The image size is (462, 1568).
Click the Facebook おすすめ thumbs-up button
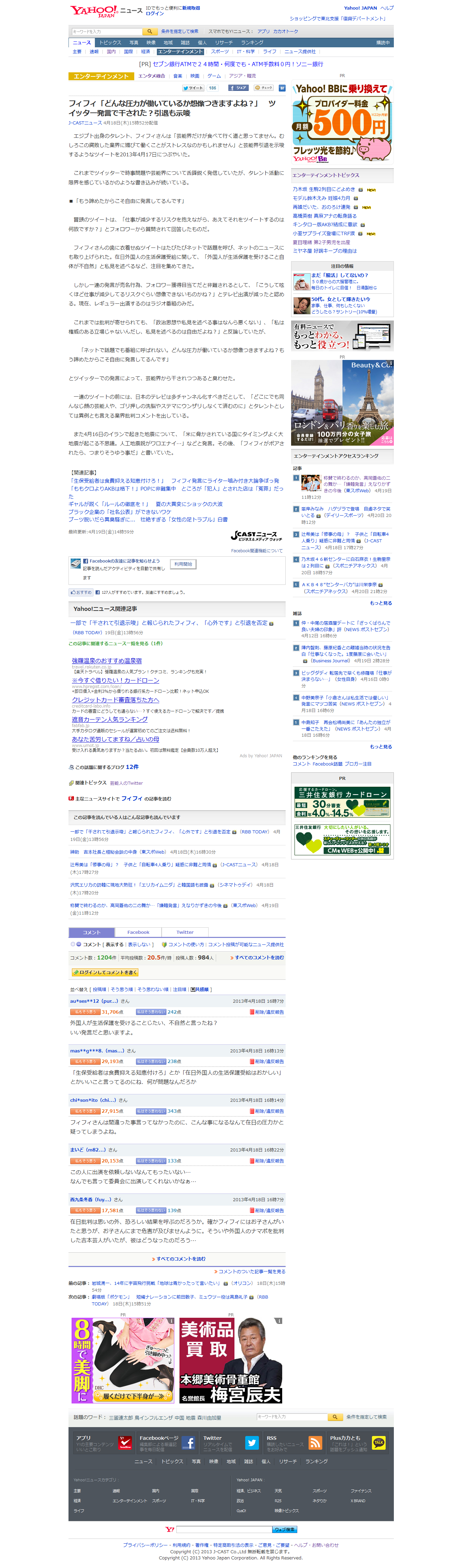pyautogui.click(x=81, y=592)
